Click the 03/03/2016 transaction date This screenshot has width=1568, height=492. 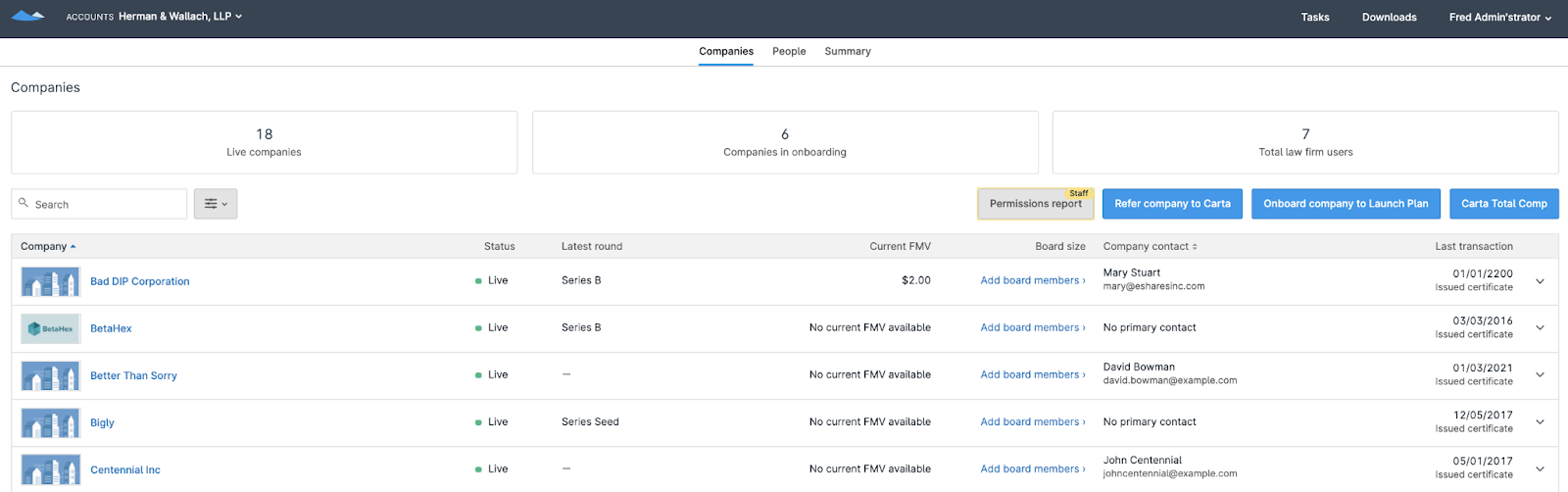coord(1483,320)
